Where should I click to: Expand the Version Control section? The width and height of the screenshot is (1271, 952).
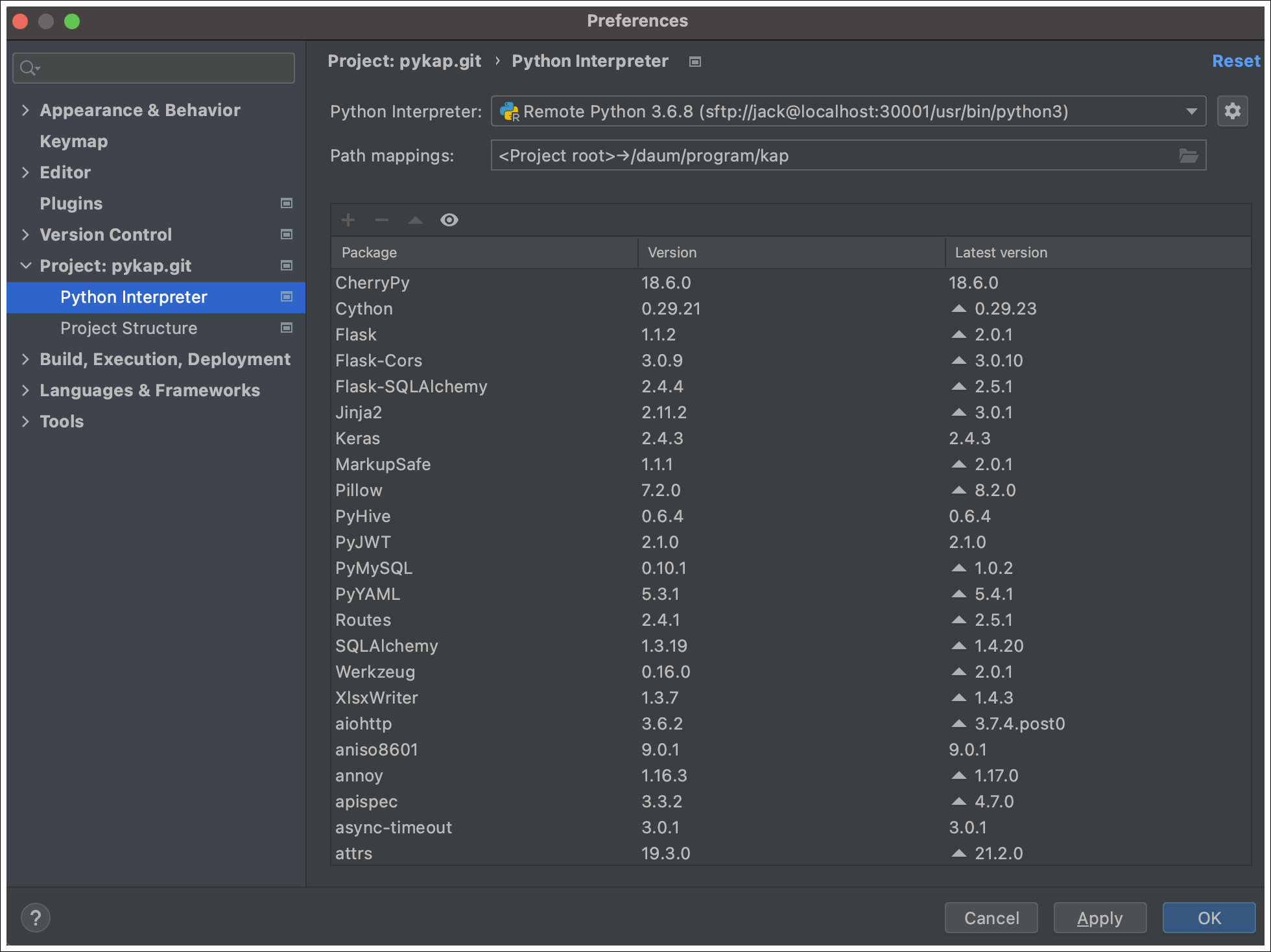tap(25, 235)
